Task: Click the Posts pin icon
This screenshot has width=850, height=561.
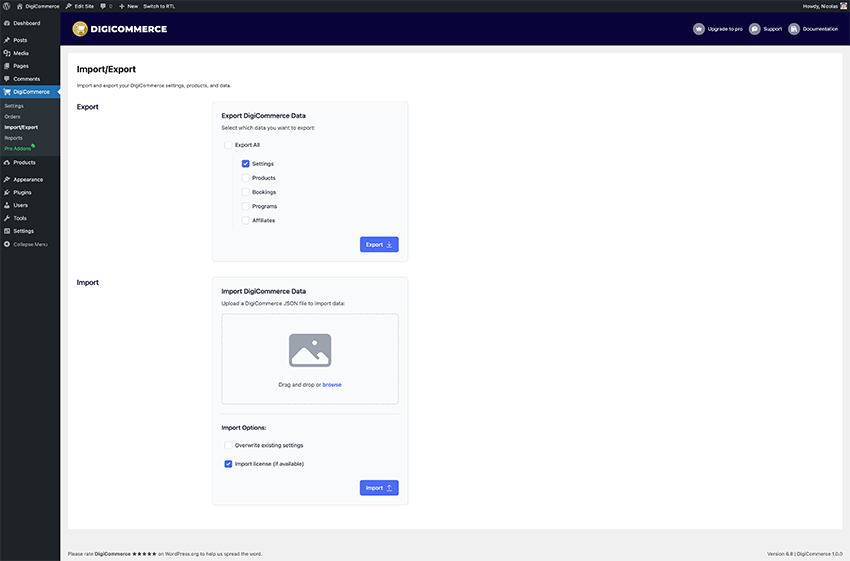Action: tap(7, 40)
